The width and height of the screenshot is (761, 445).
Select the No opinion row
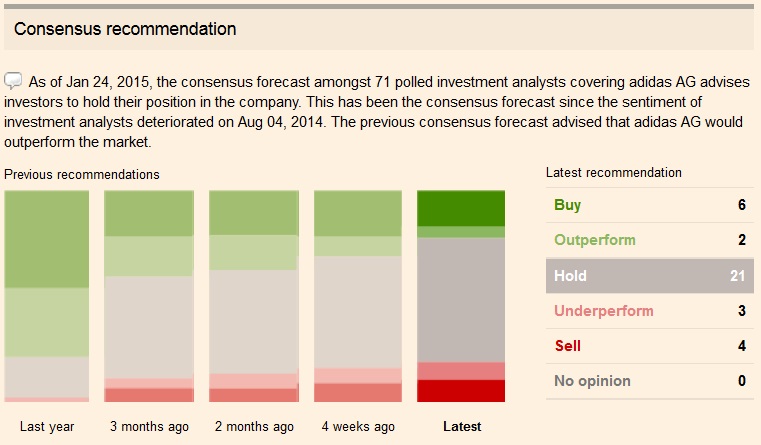[x=650, y=381]
